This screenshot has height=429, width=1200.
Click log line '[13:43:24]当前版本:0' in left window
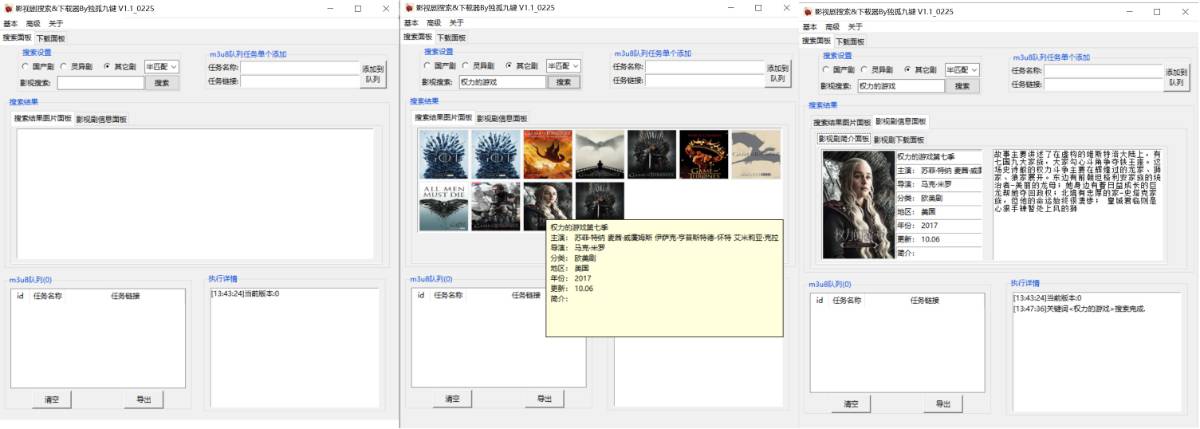click(244, 294)
